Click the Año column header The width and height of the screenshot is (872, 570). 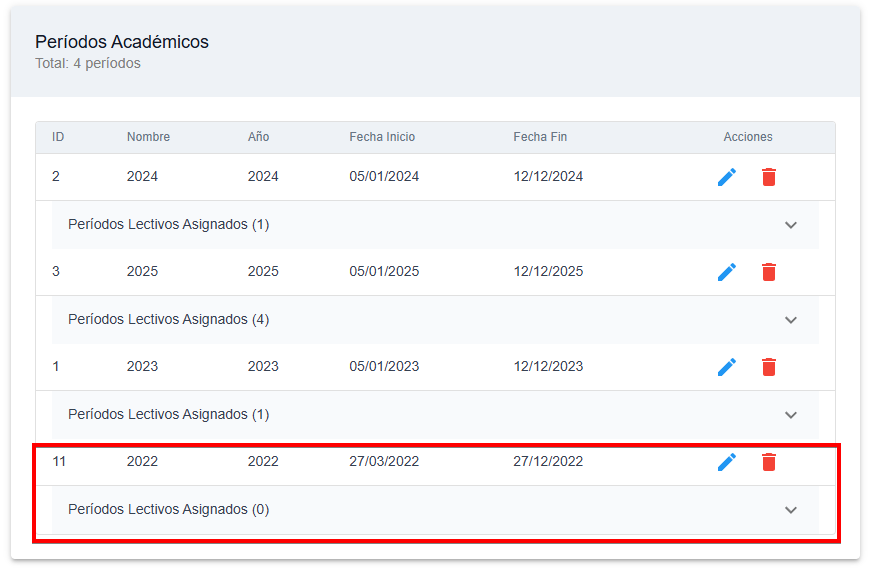click(259, 137)
